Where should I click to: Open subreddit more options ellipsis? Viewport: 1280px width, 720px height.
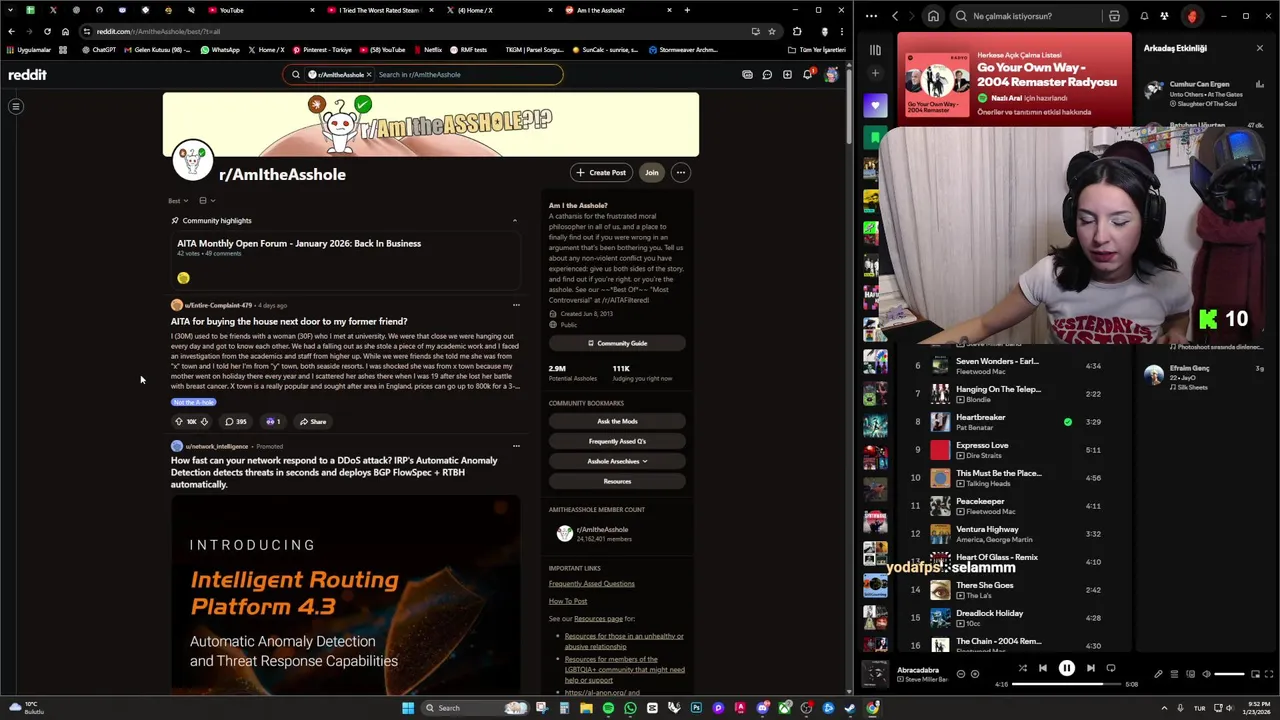point(680,173)
